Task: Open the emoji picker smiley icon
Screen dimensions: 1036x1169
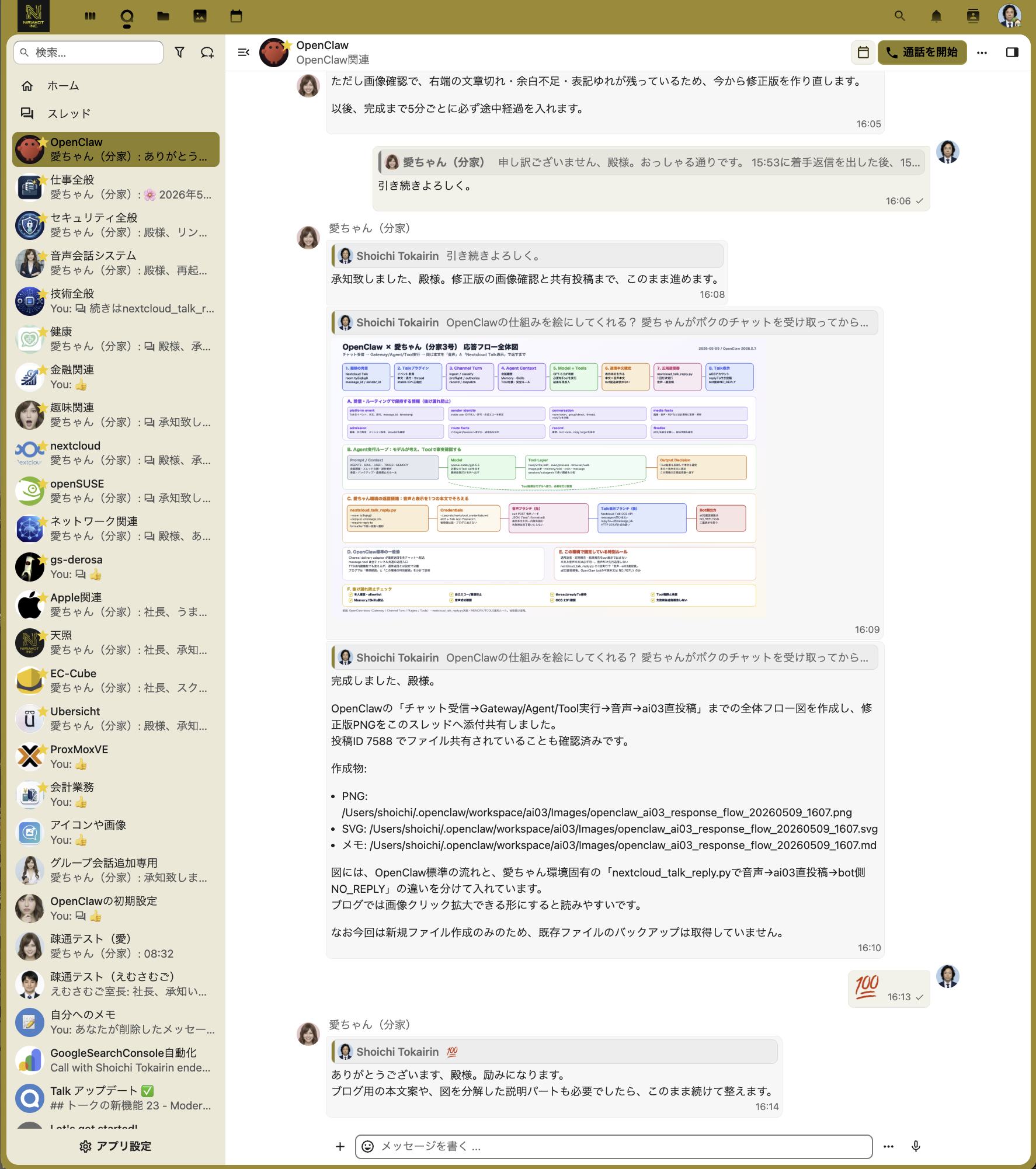Action: (x=368, y=1146)
